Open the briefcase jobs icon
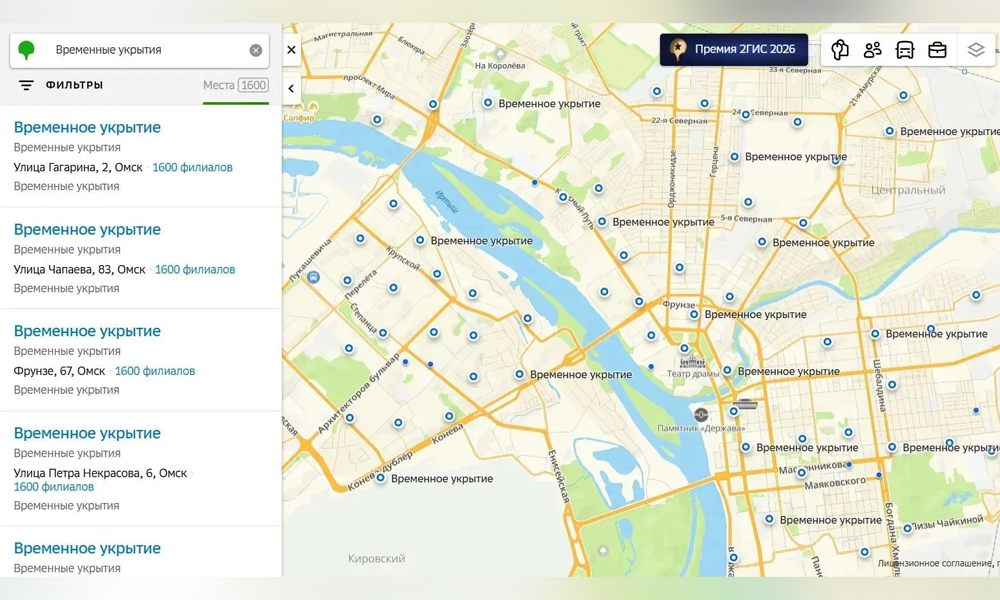Image resolution: width=1000 pixels, height=600 pixels. pos(937,50)
